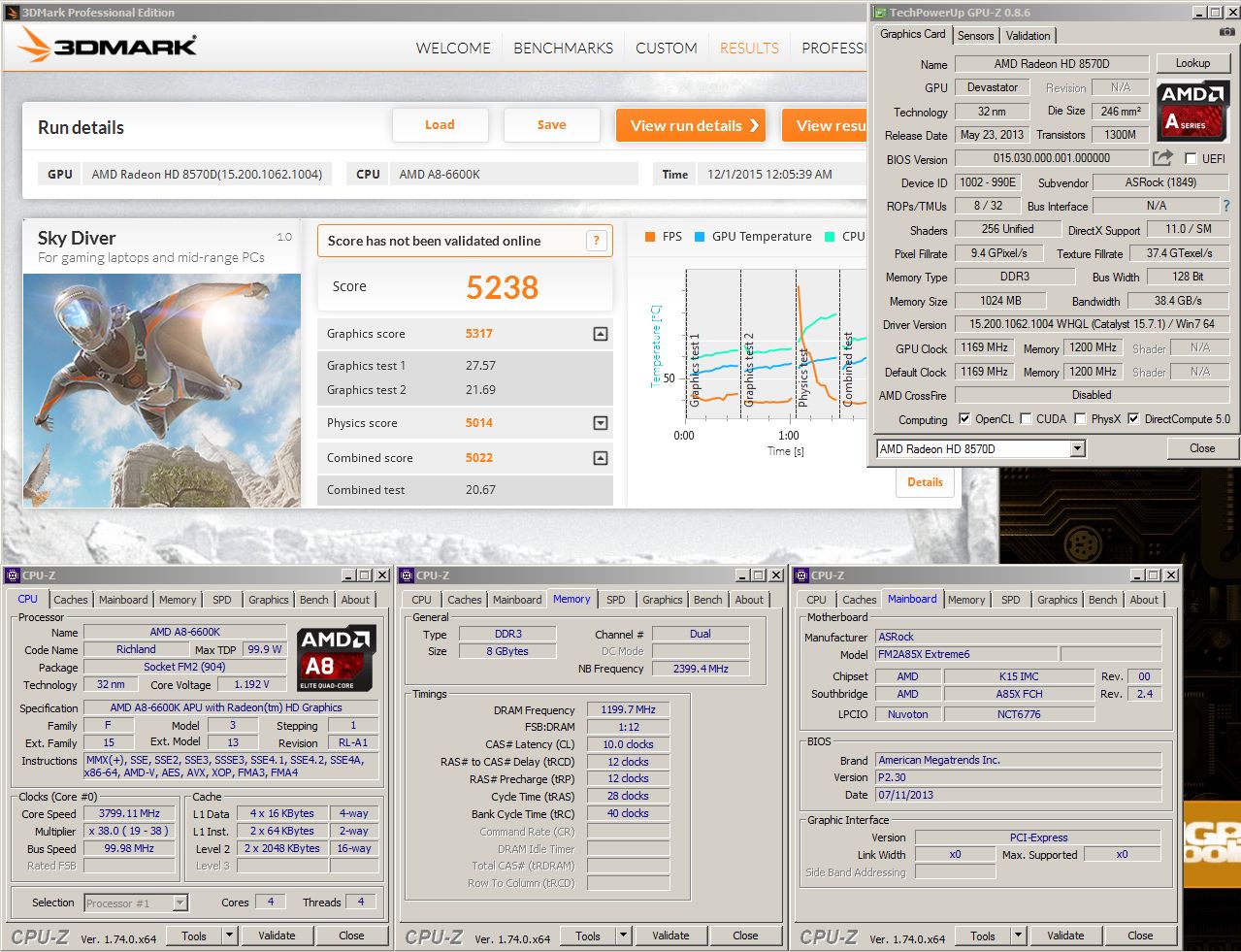Open Processor #1 selection dropdown
The width and height of the screenshot is (1241, 952).
pyautogui.click(x=180, y=903)
